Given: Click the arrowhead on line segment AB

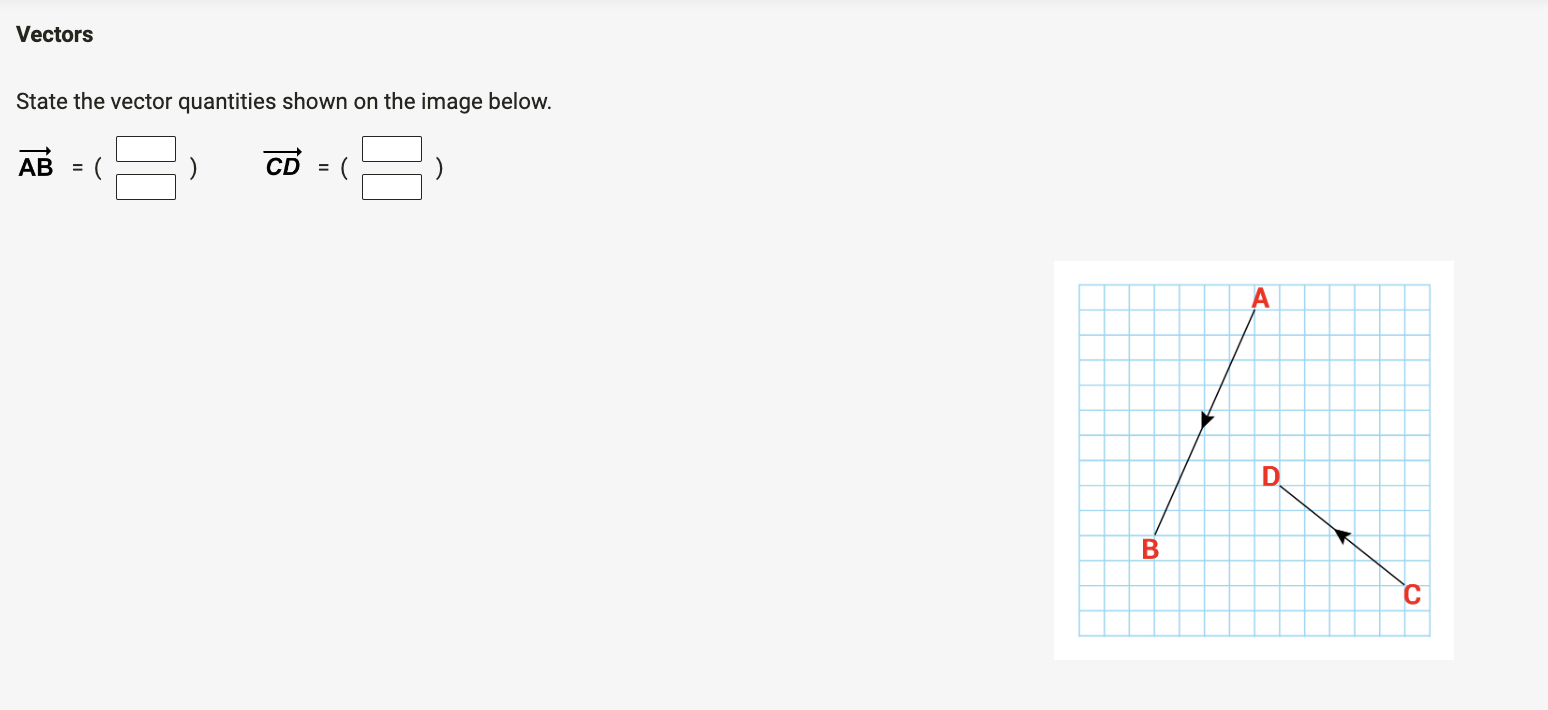Looking at the screenshot, I should coord(1206,421).
